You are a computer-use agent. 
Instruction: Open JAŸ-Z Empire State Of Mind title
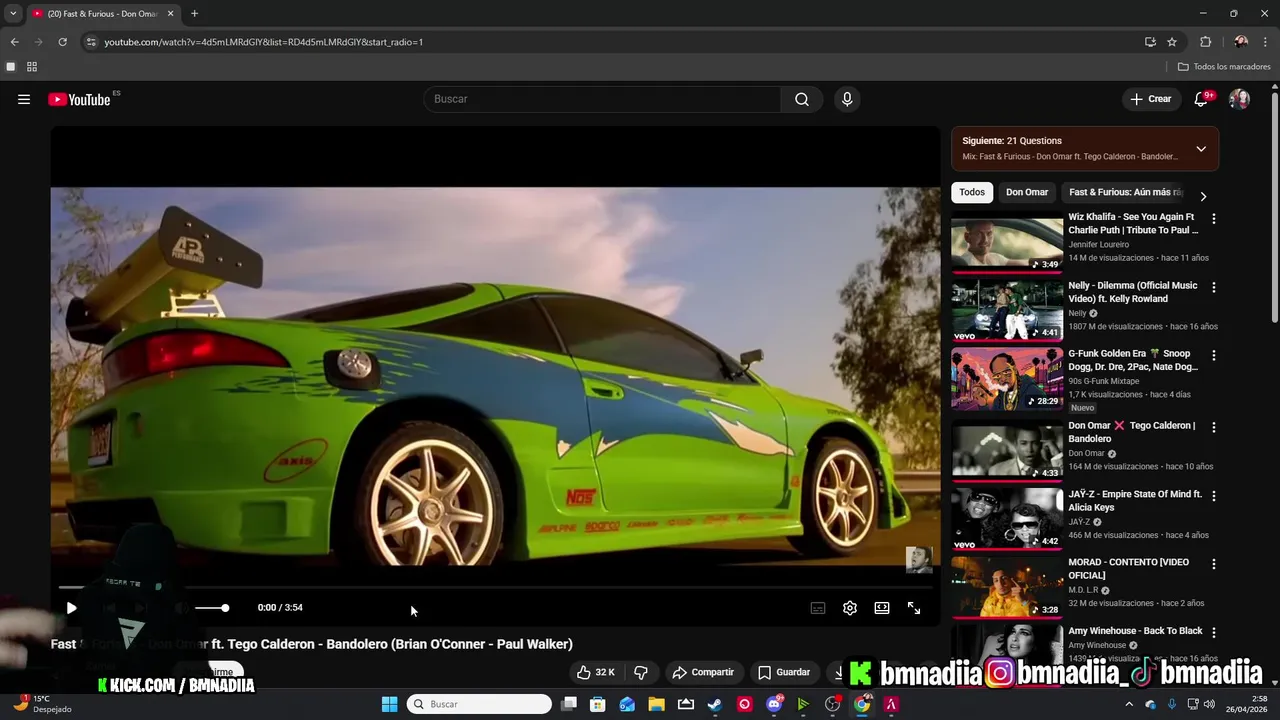click(x=1135, y=501)
